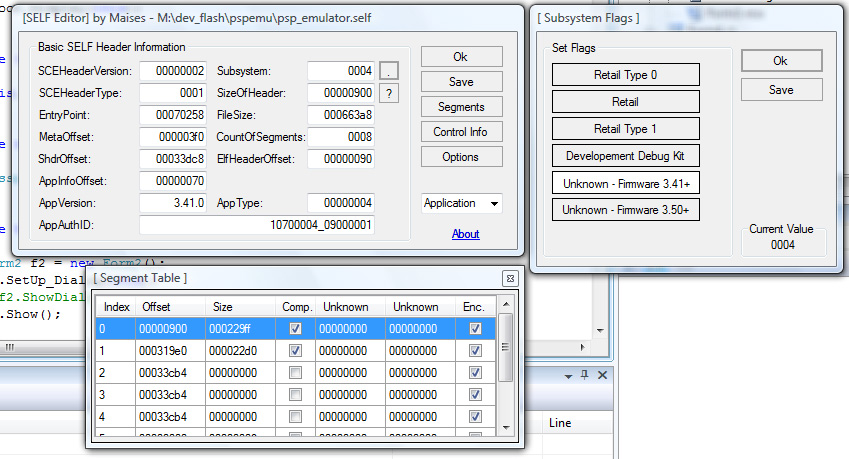Open Control Info
The width and height of the screenshot is (849, 459).
(x=461, y=132)
